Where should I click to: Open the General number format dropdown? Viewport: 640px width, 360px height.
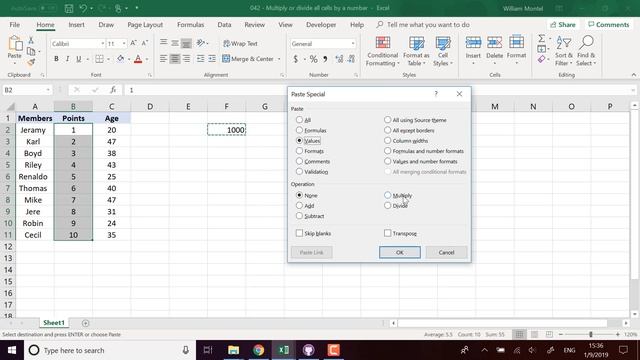(353, 44)
